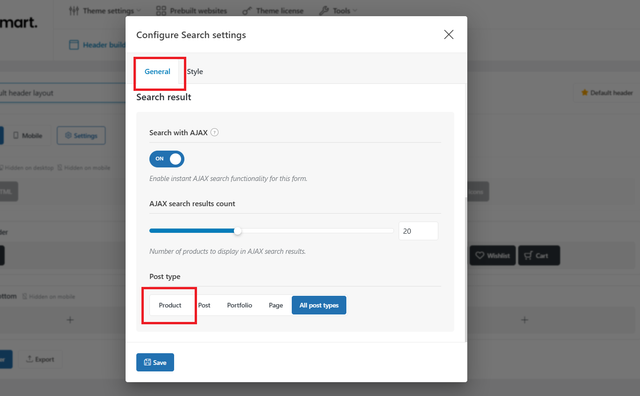Click the gear icon on Settings button
Image resolution: width=640 pixels, height=396 pixels.
click(x=68, y=135)
